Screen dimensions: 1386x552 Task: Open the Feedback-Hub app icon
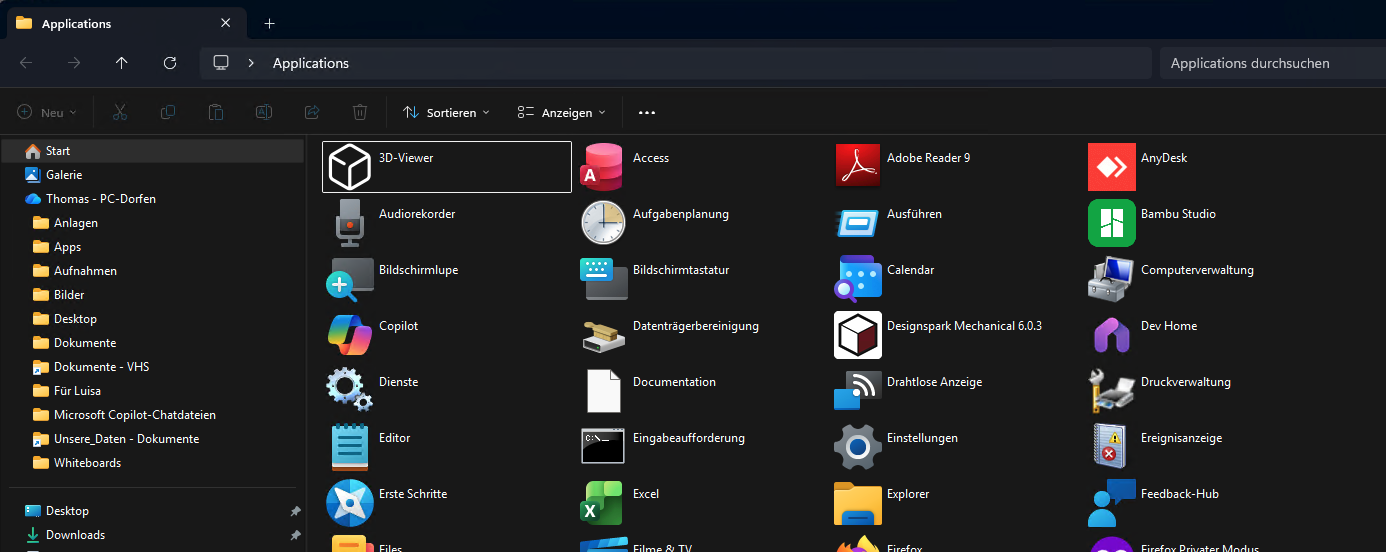click(1111, 502)
